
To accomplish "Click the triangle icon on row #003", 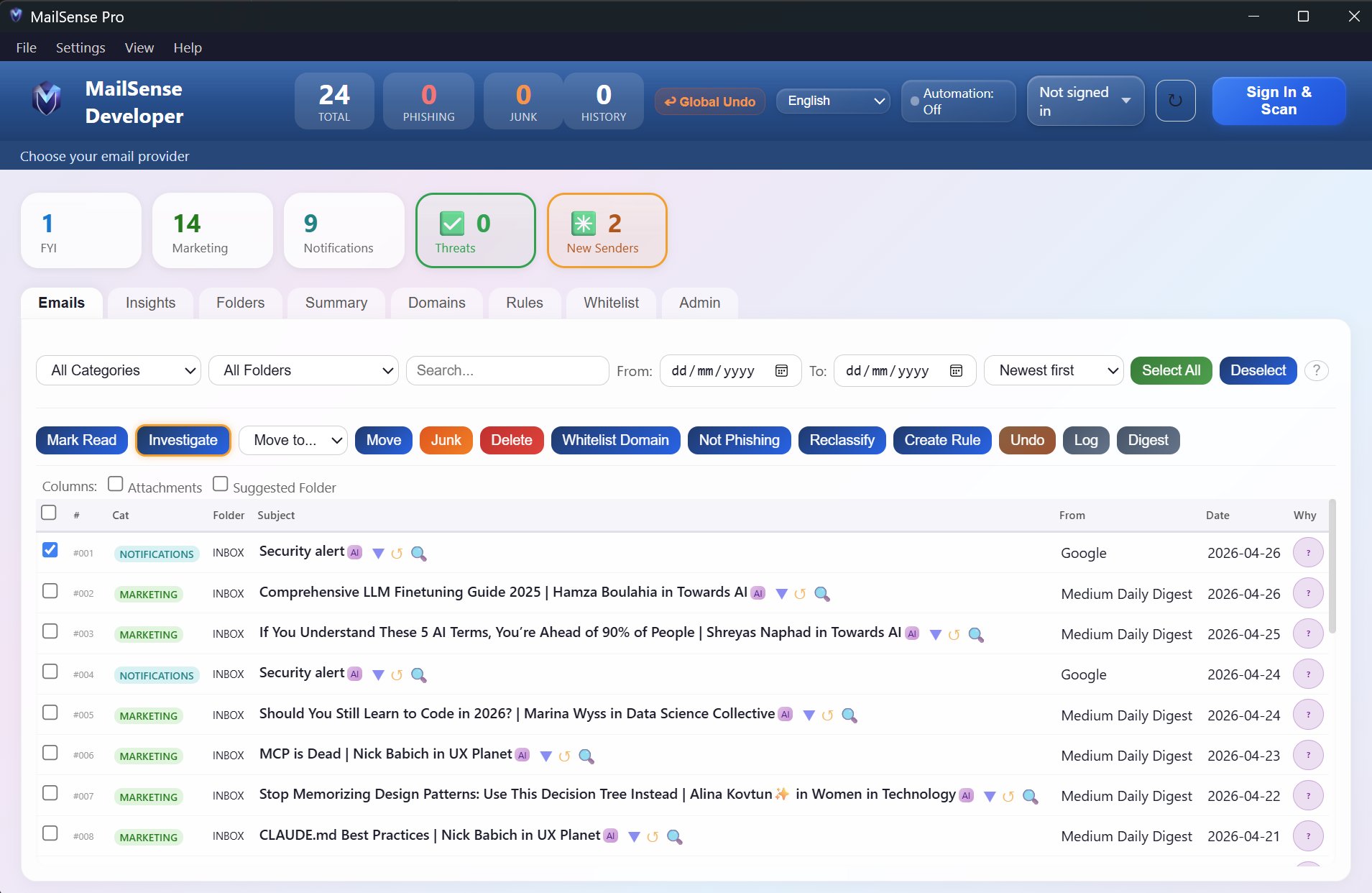I will click(x=935, y=635).
